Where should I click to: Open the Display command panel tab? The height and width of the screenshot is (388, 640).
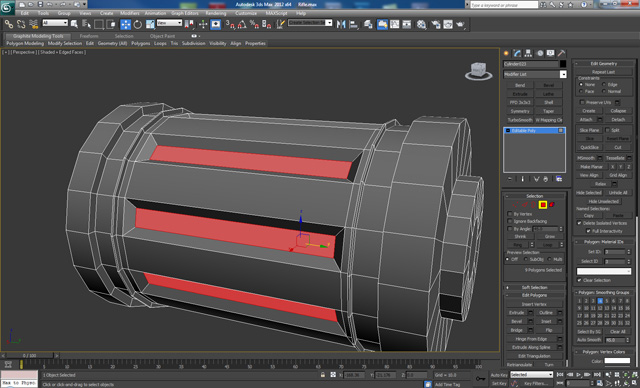click(551, 53)
